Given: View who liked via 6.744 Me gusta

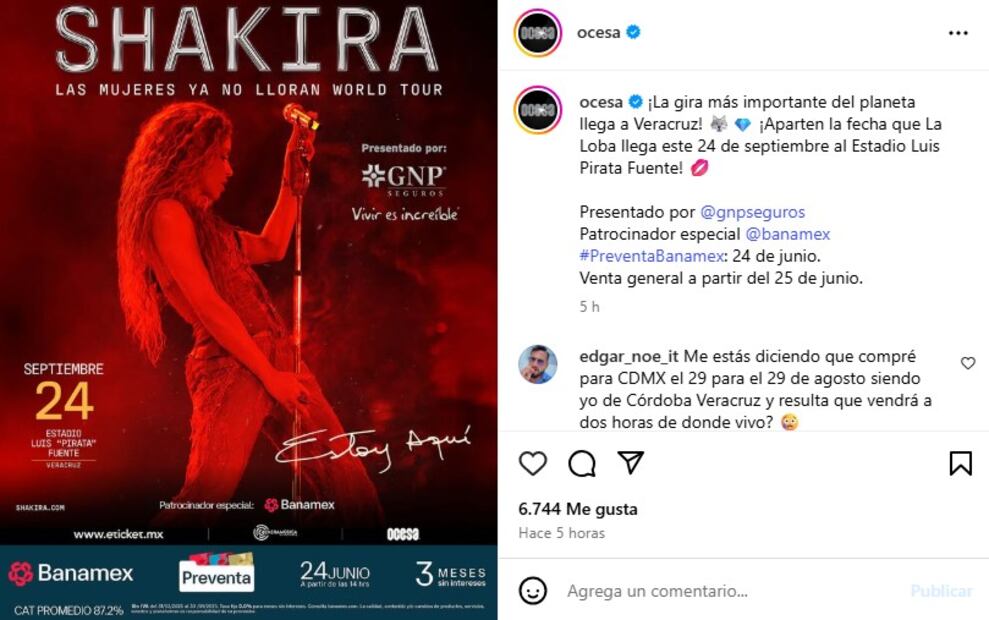Looking at the screenshot, I should pos(578,509).
